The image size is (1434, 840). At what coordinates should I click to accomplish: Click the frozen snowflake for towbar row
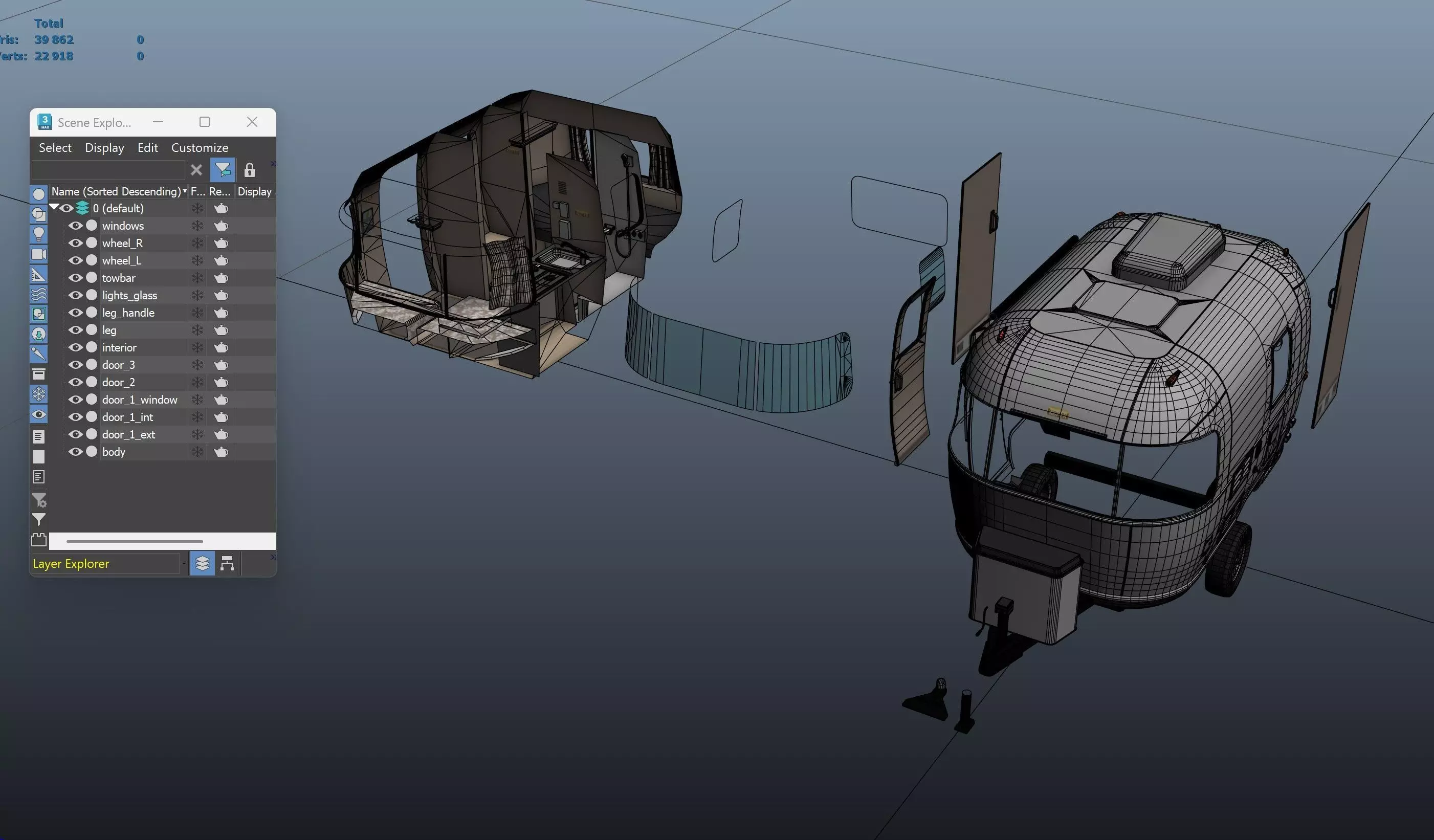coord(197,278)
